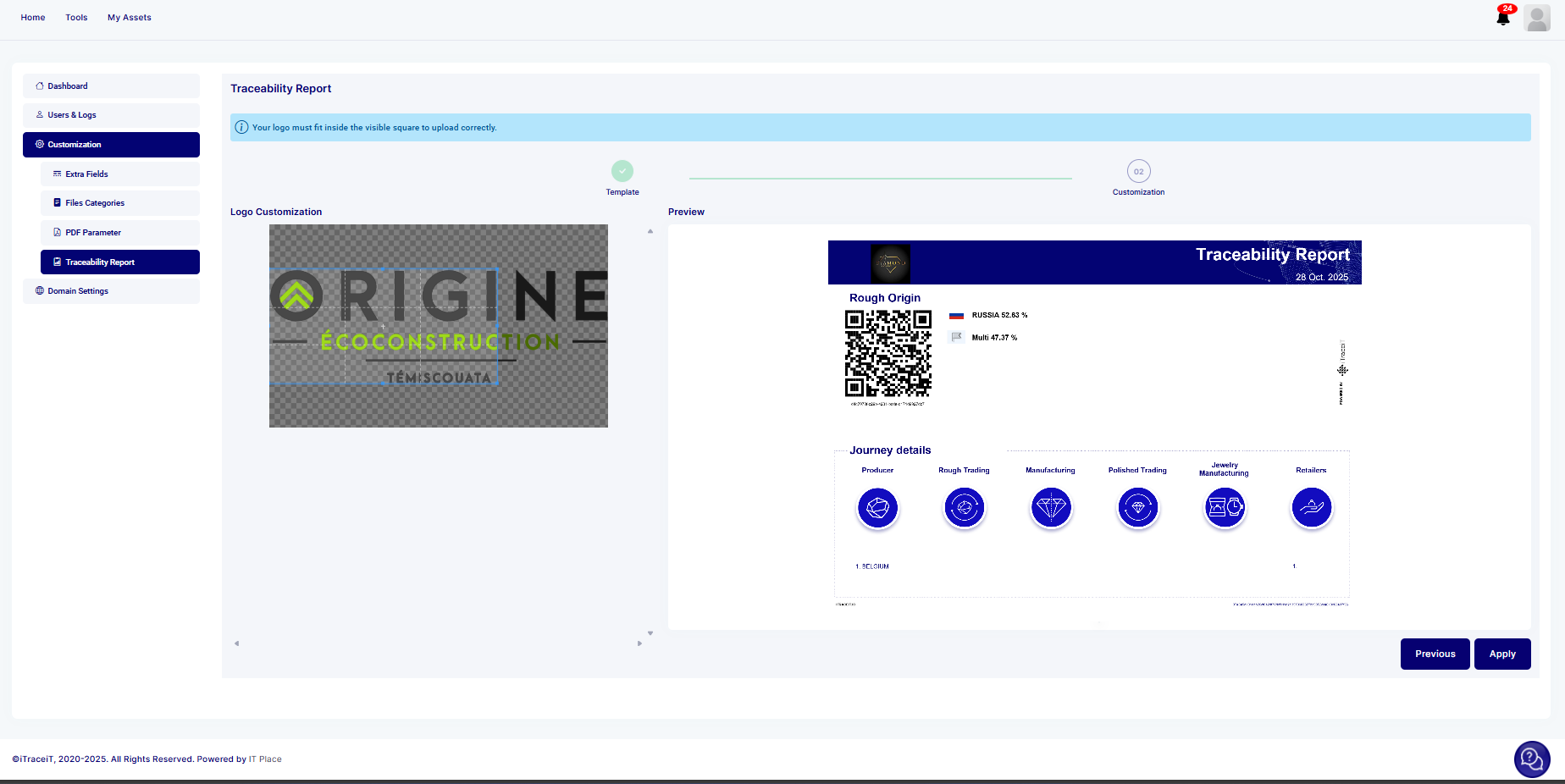This screenshot has width=1565, height=784.
Task: Click the Retailers journey step icon
Action: 1311,508
